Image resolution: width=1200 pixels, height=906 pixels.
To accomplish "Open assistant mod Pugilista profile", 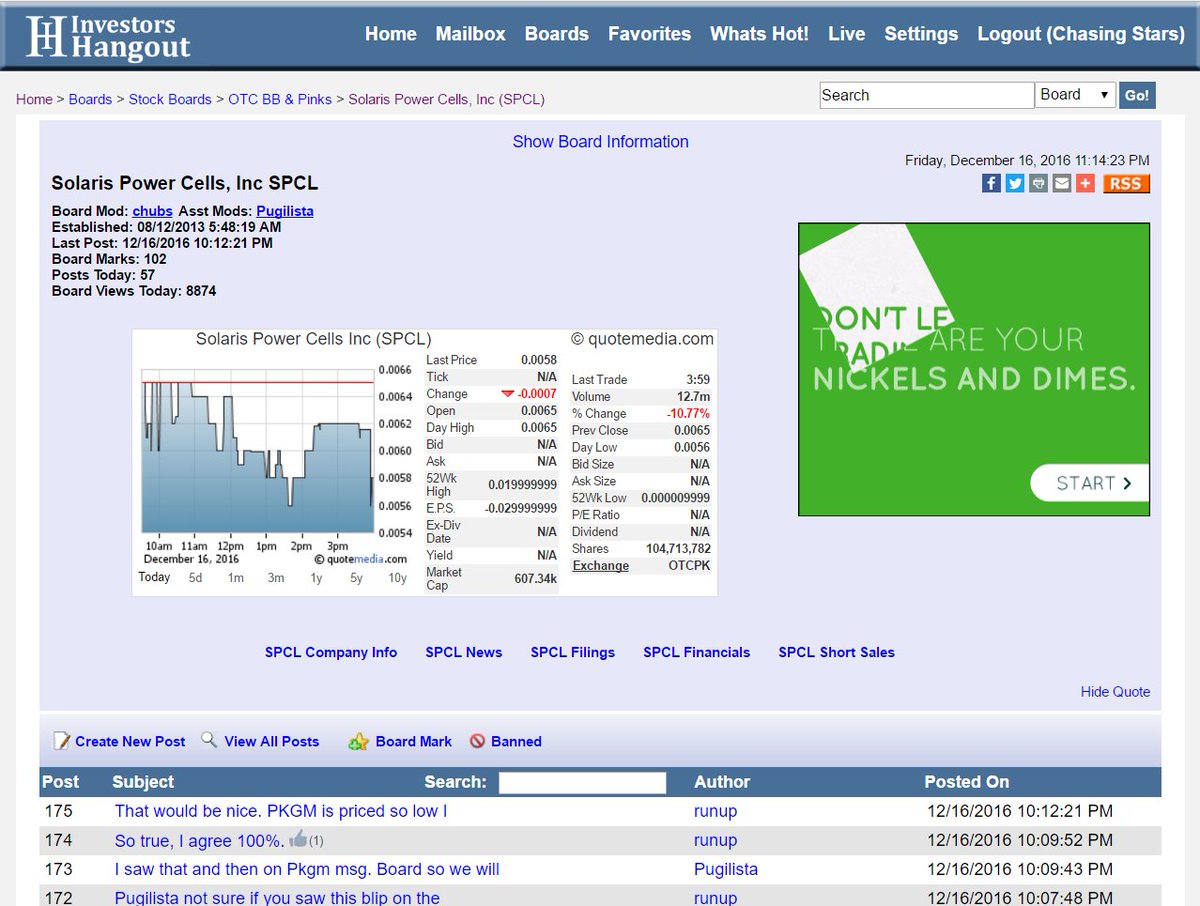I will 285,211.
